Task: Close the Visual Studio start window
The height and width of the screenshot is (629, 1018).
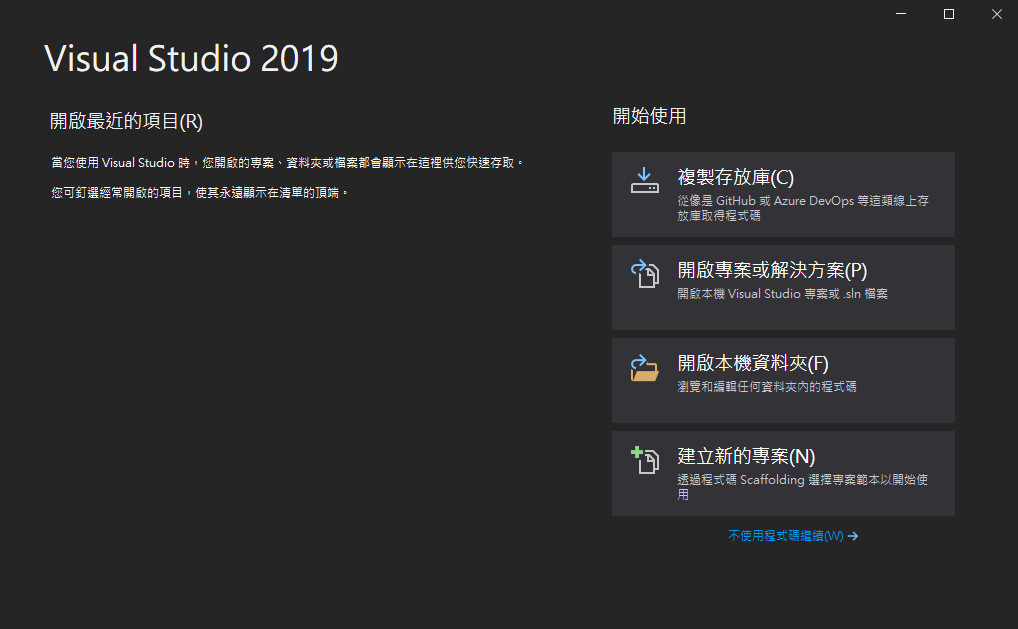Action: click(997, 14)
